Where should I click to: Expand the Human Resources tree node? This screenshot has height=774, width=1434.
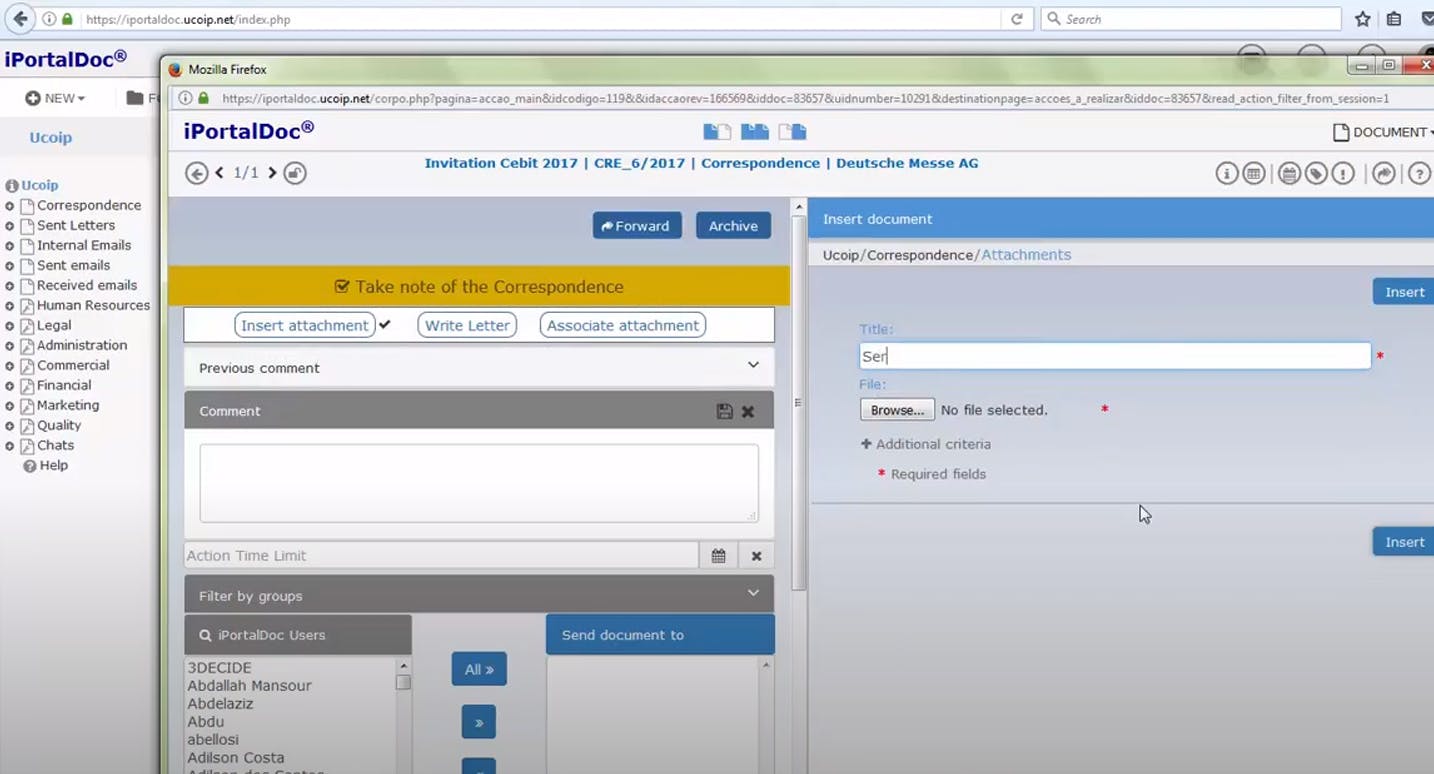[x=10, y=306]
